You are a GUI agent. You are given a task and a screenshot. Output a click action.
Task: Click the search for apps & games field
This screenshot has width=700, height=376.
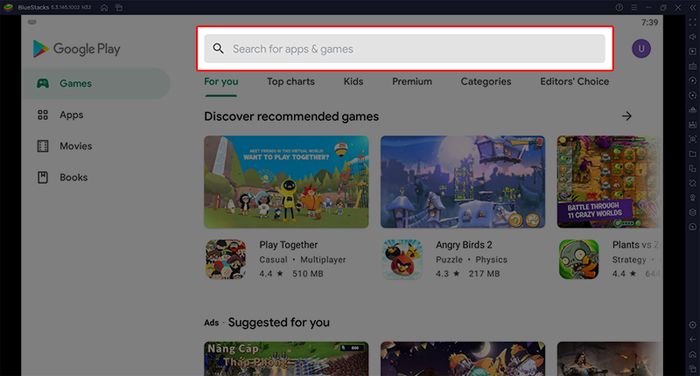coord(404,49)
